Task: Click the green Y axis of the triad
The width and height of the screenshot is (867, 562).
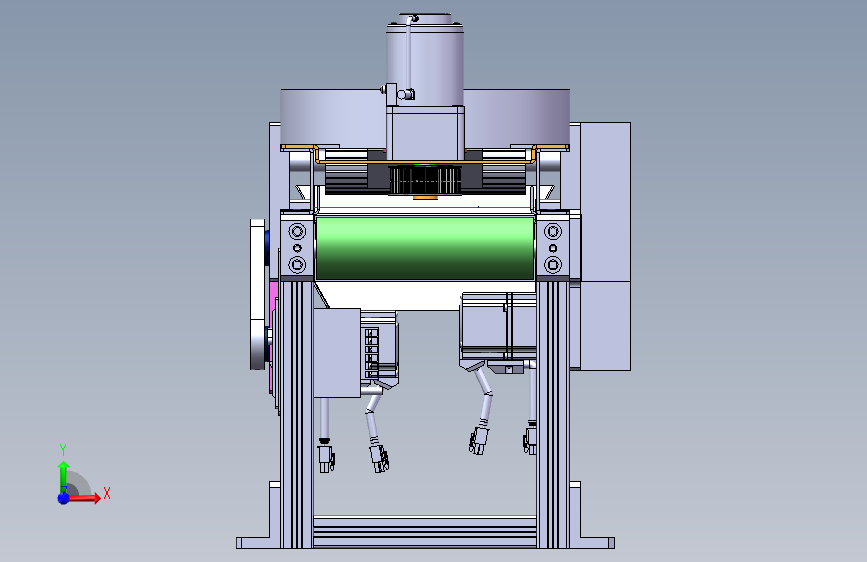Action: tap(64, 476)
